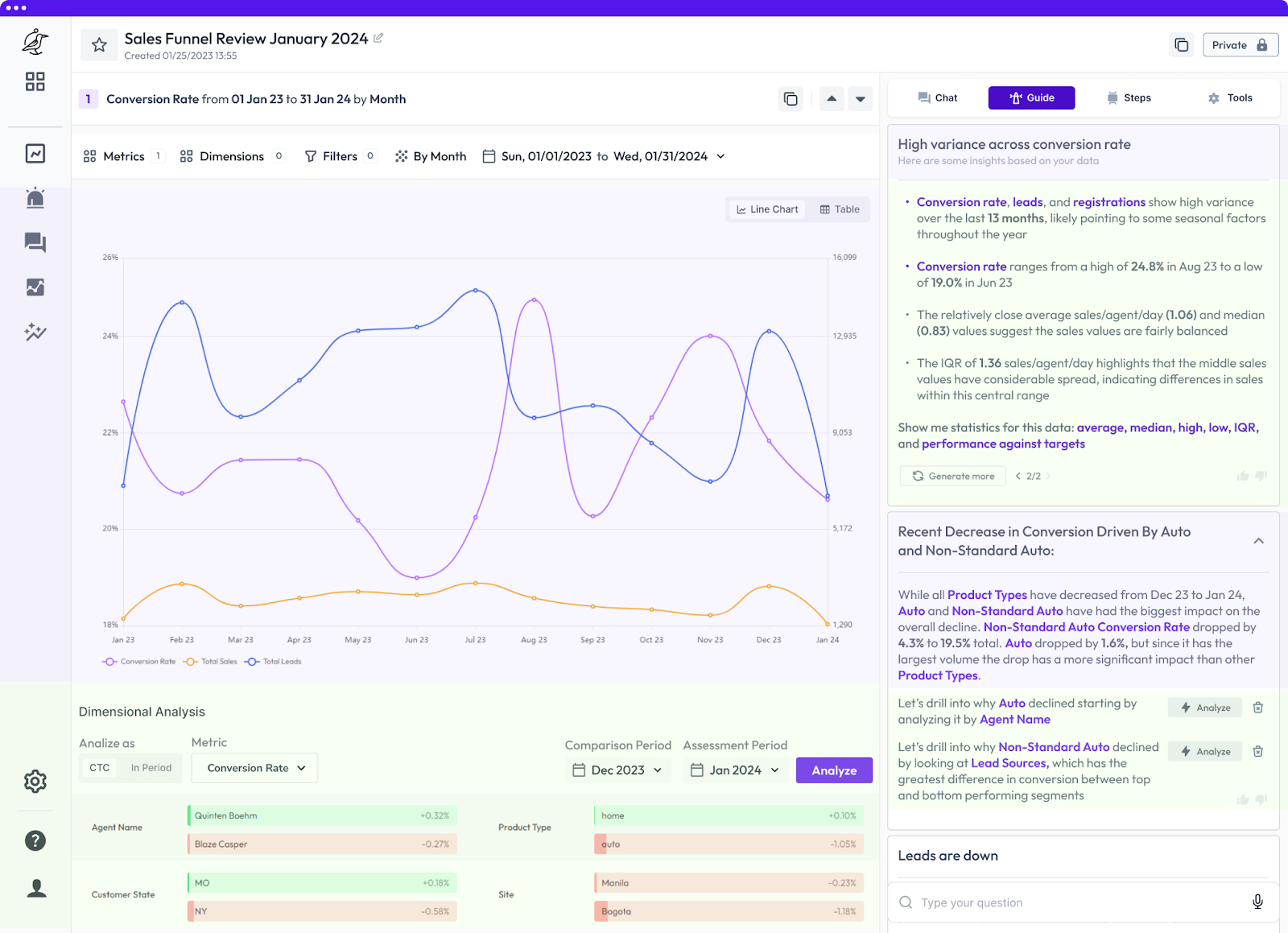This screenshot has width=1288, height=933.
Task: Click the purple Analyze button
Action: coord(834,770)
